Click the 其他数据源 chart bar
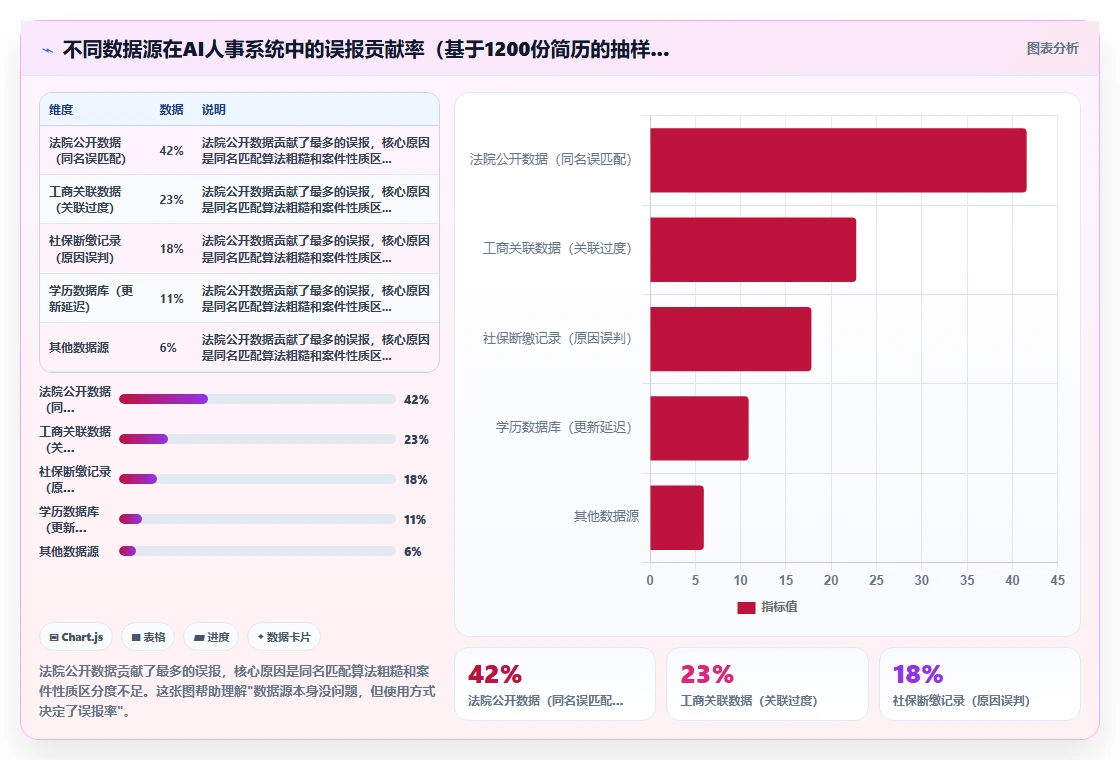This screenshot has width=1120, height=760. point(676,517)
